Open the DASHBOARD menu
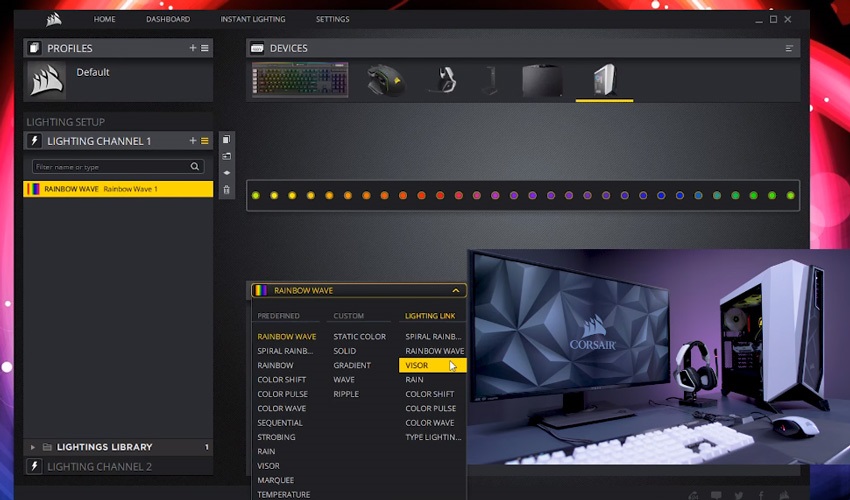This screenshot has height=500, width=850. coord(168,19)
